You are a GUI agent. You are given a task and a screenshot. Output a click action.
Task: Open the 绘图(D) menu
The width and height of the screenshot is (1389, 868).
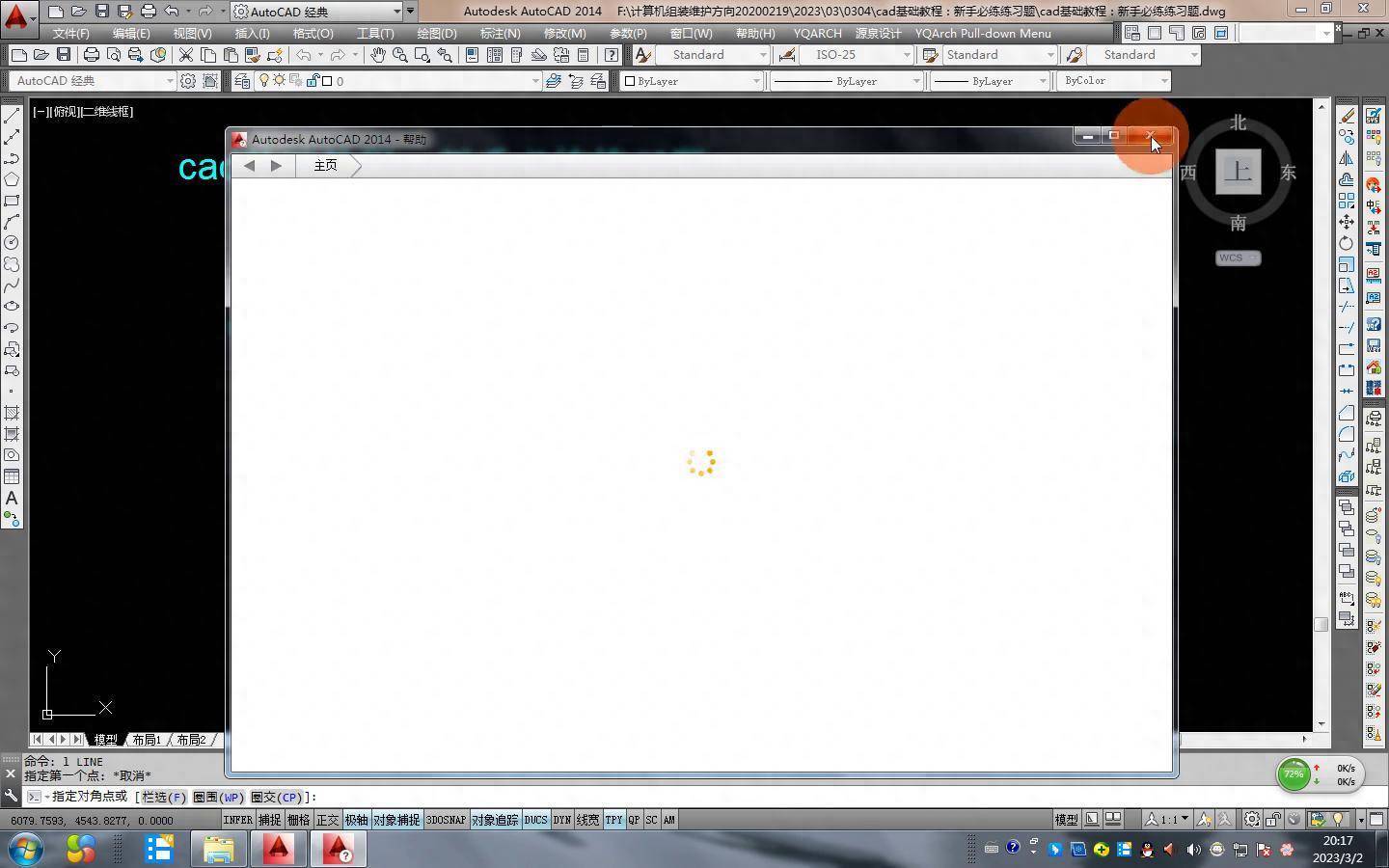pos(436,33)
